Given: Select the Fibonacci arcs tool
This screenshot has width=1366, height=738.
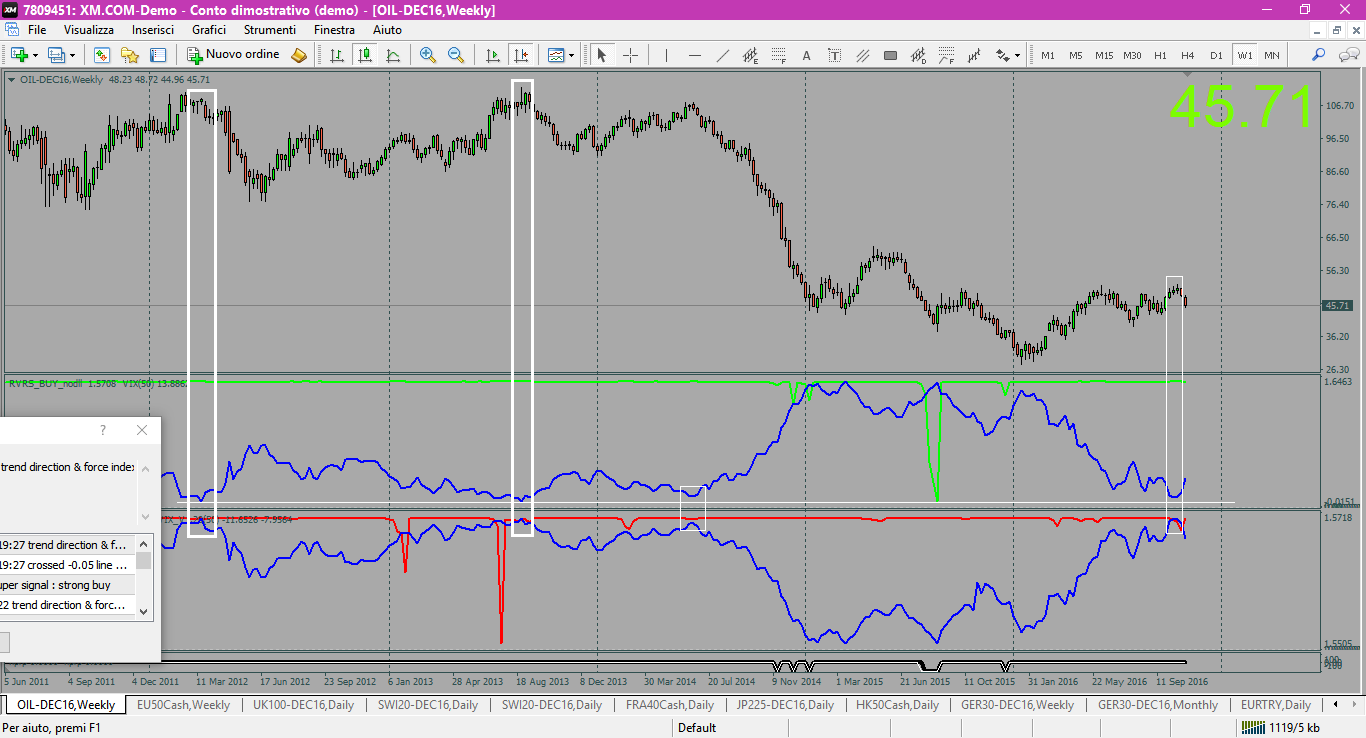Looking at the screenshot, I should tap(947, 55).
